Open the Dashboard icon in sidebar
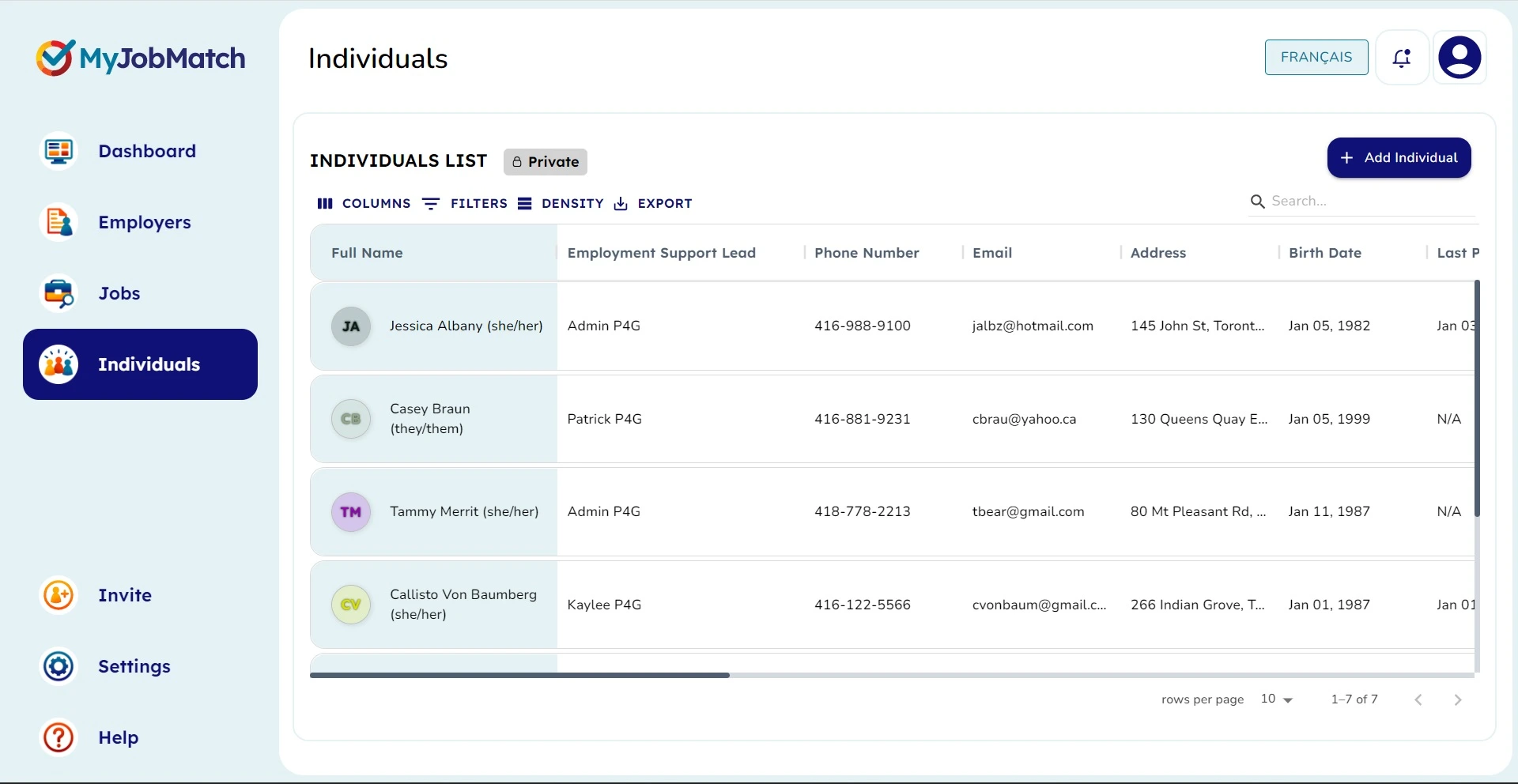 coord(59,151)
